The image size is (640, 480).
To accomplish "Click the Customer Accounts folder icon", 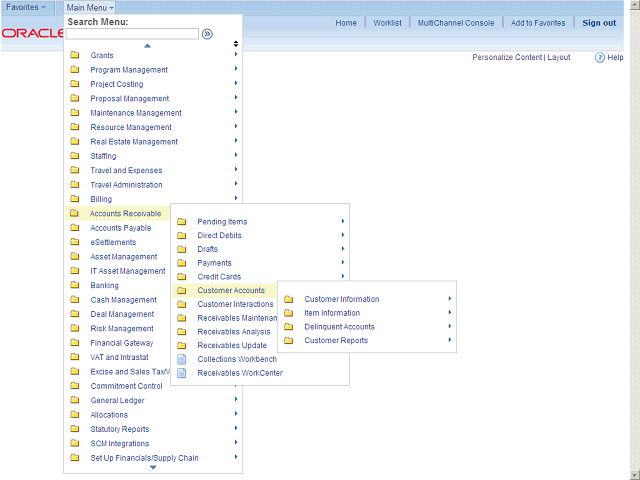I will pyautogui.click(x=182, y=290).
